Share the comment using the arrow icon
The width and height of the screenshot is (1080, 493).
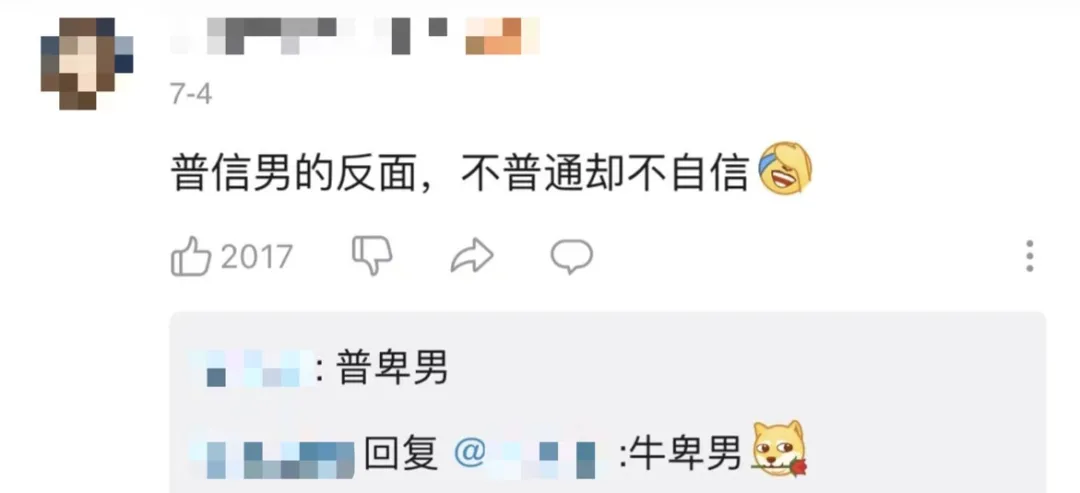[472, 256]
